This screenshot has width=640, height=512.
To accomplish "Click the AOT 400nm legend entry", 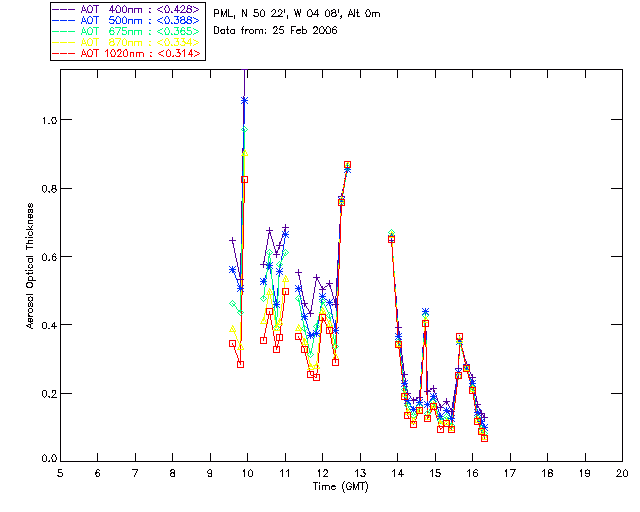I will click(x=128, y=8).
